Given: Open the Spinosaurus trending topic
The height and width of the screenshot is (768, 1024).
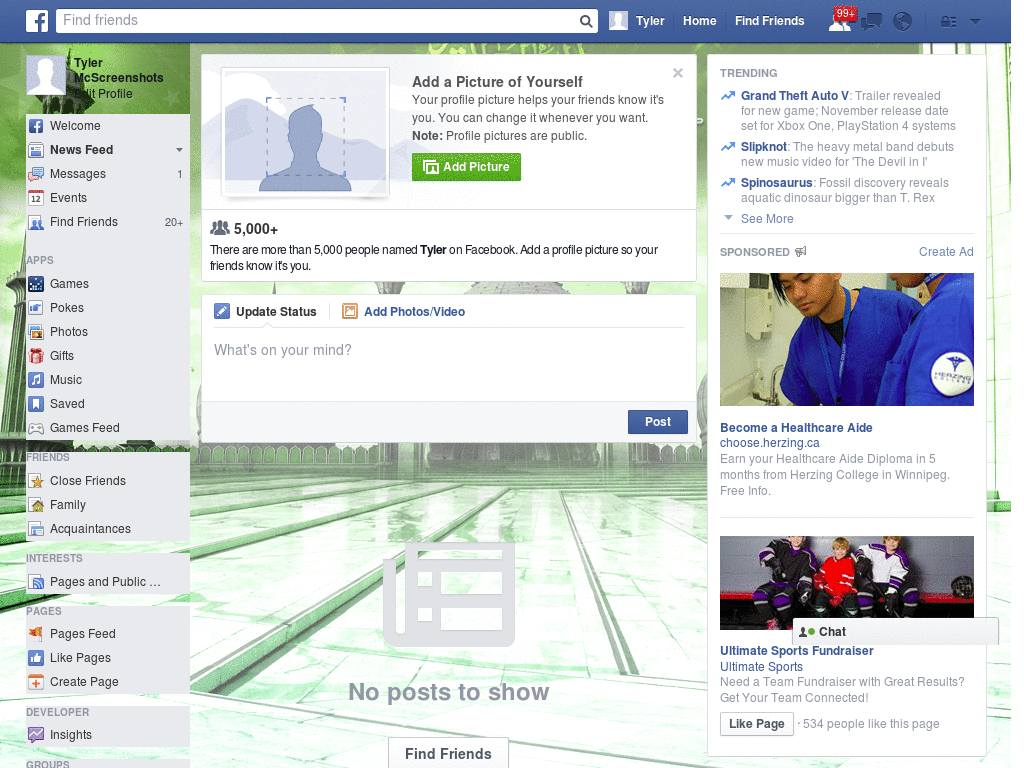Looking at the screenshot, I should pos(776,183).
